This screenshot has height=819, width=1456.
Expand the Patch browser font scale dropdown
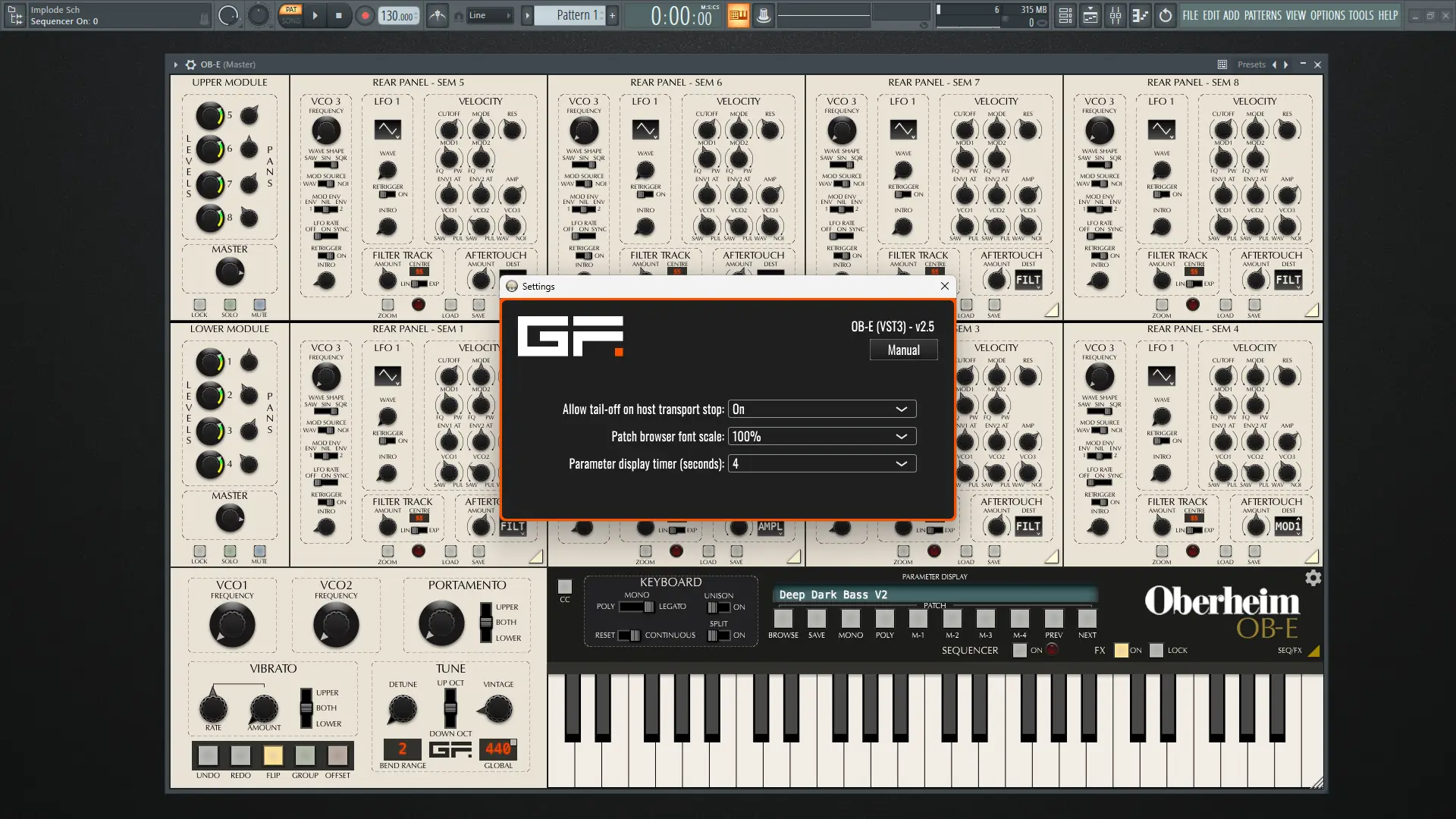pyautogui.click(x=822, y=437)
